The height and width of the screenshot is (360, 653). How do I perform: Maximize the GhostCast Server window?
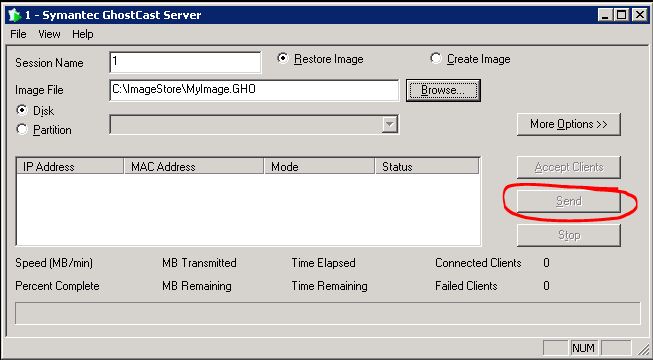[621, 15]
